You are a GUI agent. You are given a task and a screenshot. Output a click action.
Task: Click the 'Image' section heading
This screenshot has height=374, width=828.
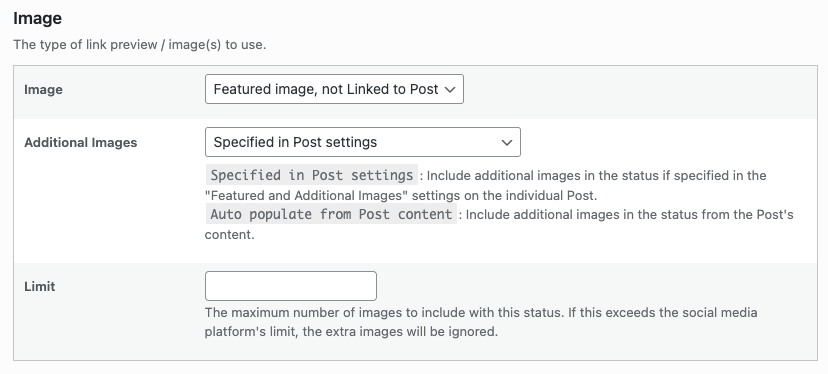click(x=37, y=18)
